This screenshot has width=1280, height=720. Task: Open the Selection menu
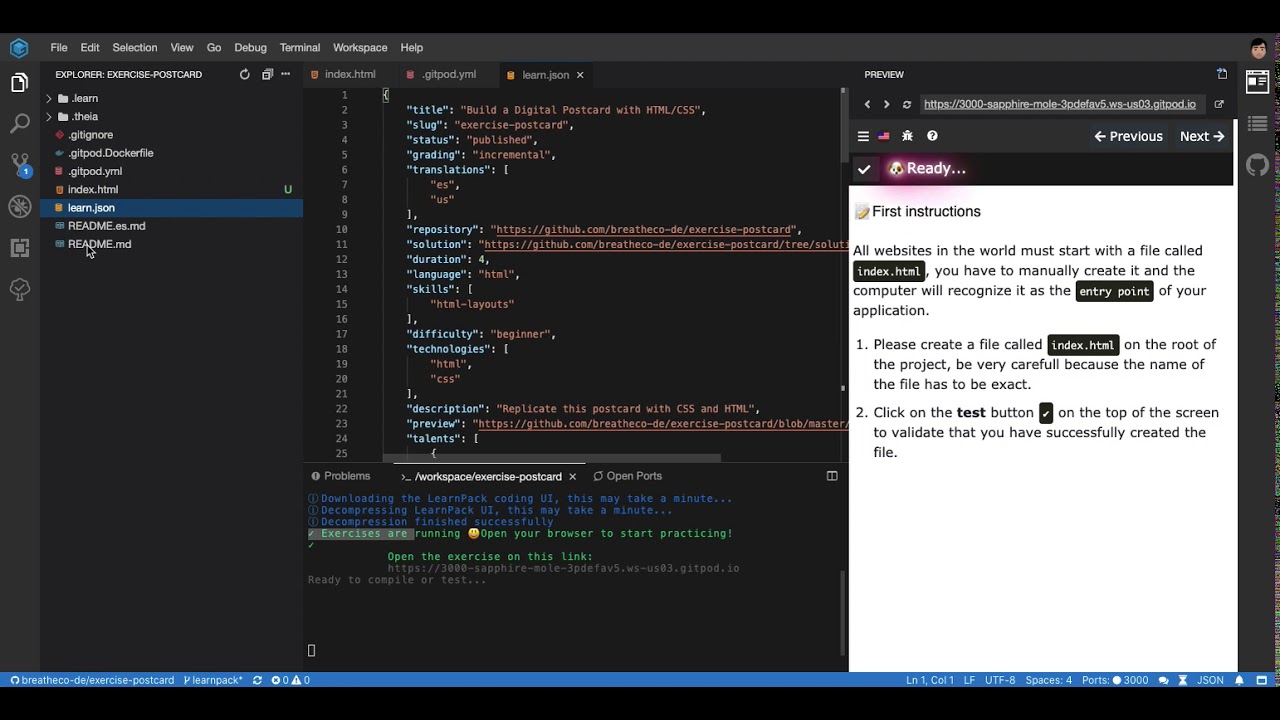[x=135, y=47]
